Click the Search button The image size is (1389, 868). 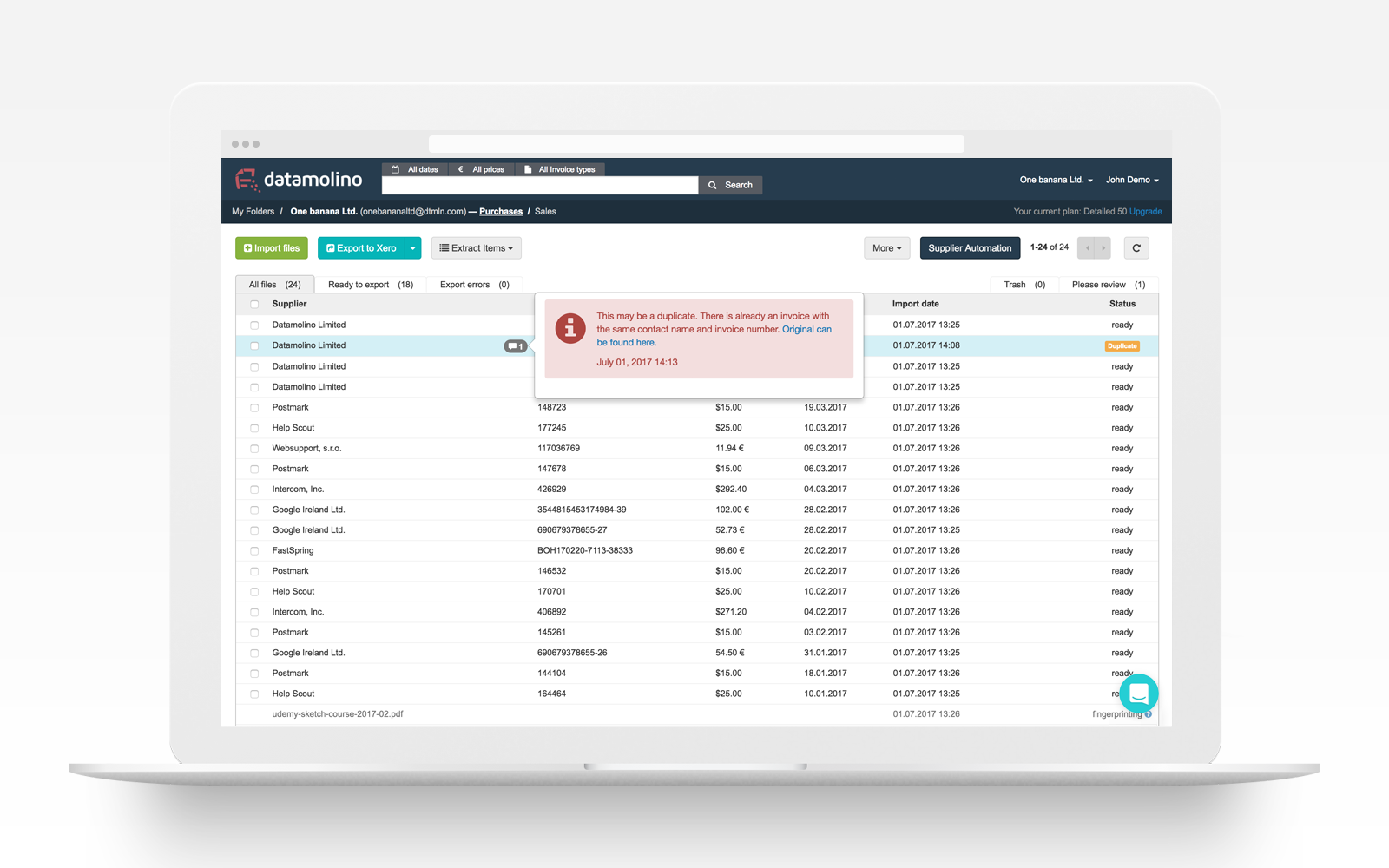[x=731, y=185]
